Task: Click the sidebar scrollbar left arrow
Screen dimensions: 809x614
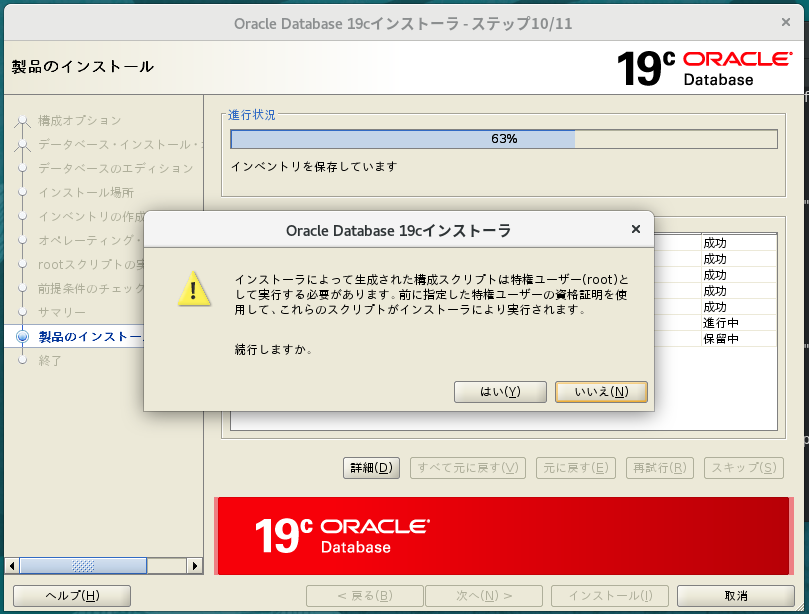Action: [12, 565]
